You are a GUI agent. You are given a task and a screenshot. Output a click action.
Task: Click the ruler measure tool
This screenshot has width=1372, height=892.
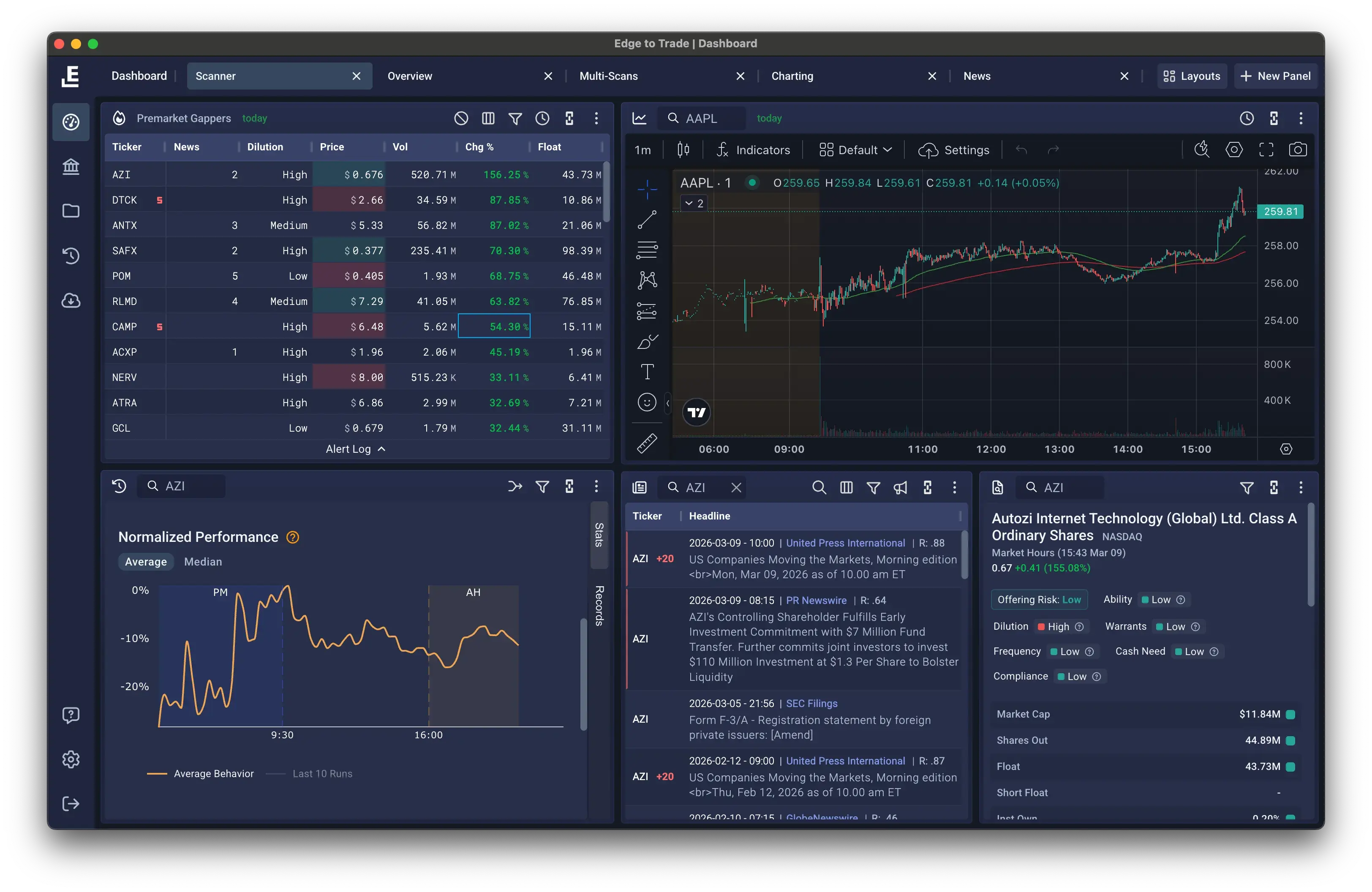point(647,443)
